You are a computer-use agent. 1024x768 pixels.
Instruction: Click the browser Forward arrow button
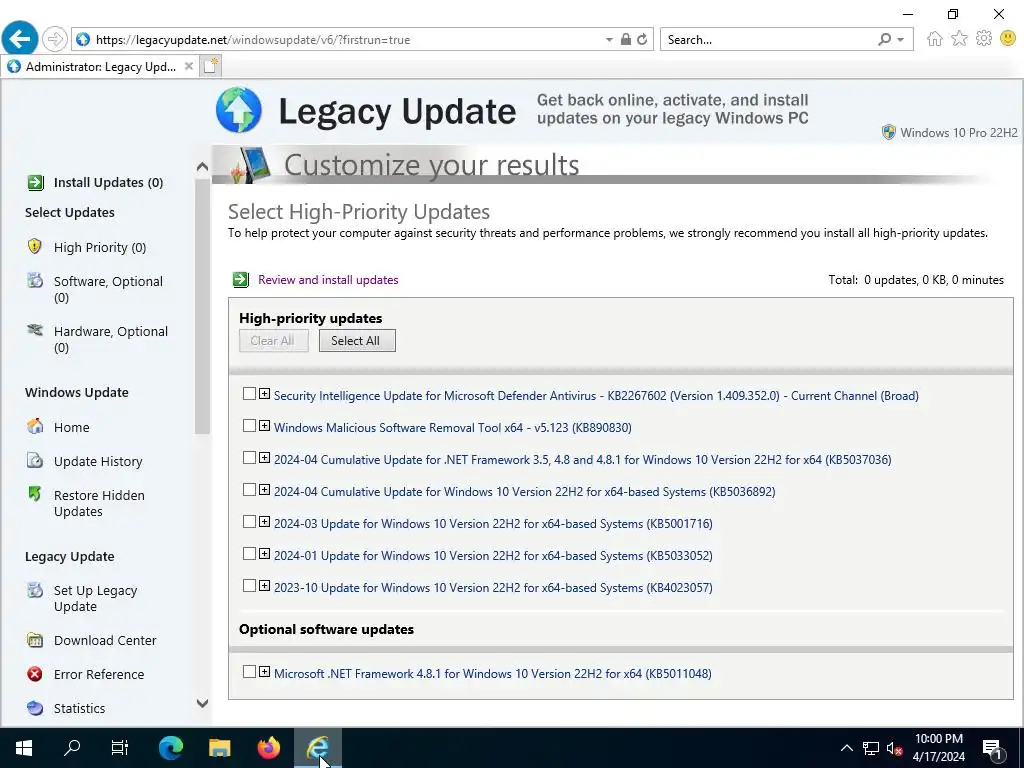click(x=55, y=39)
